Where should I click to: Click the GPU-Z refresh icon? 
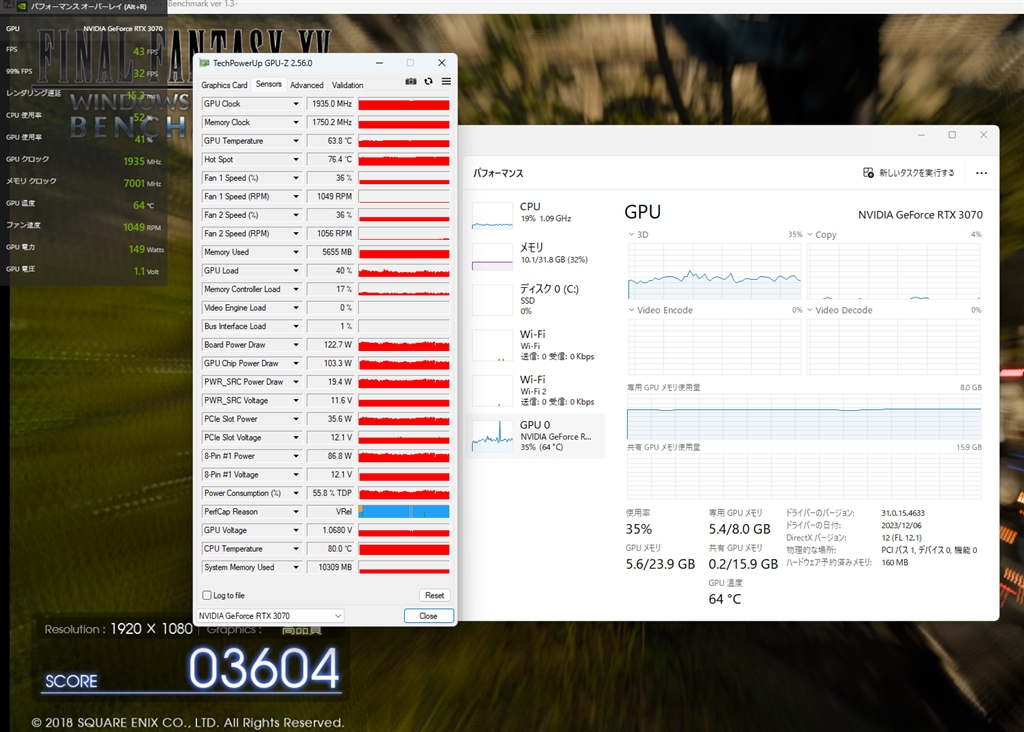[428, 82]
